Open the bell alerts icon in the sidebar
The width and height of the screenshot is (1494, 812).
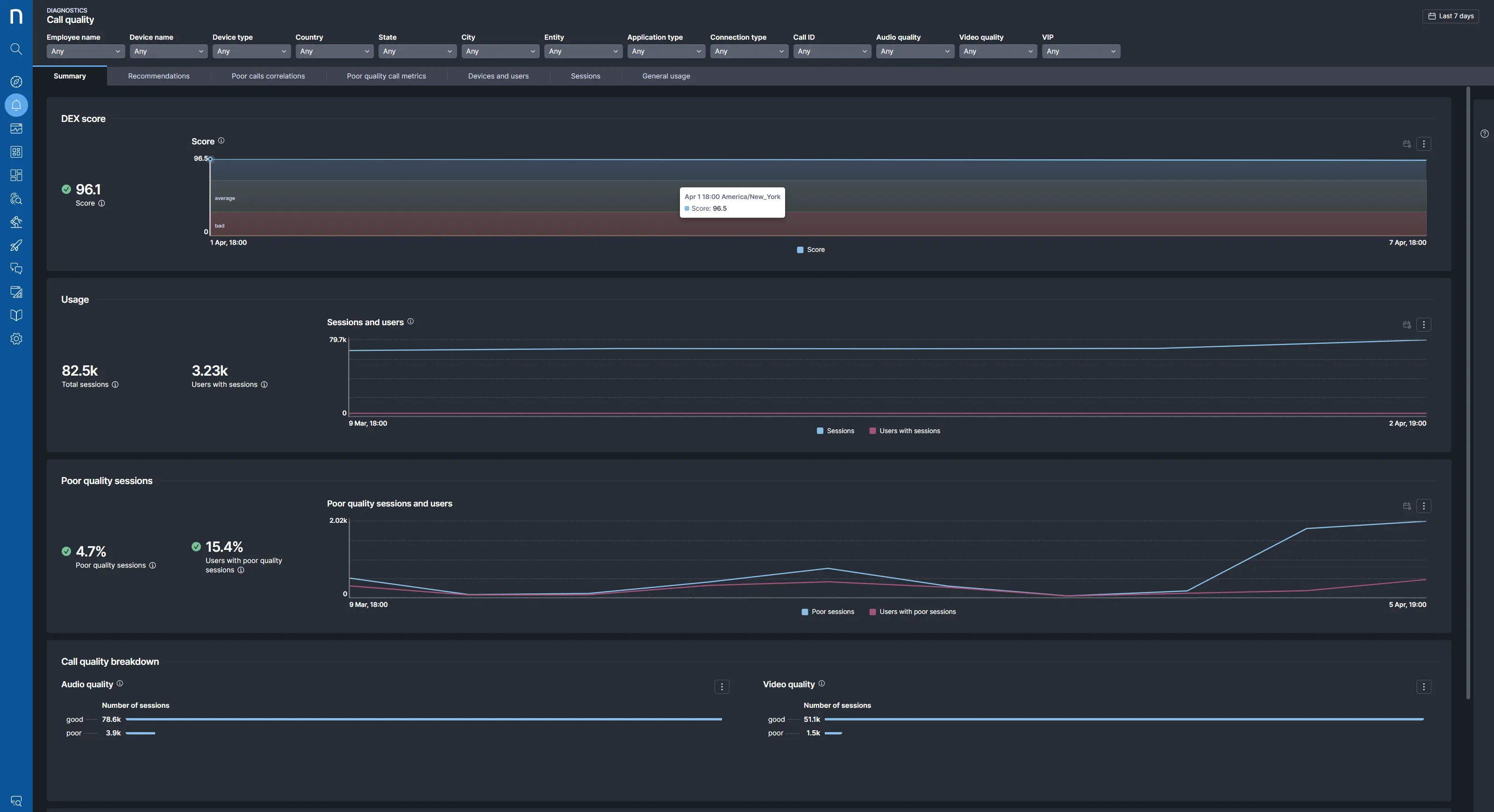coord(16,105)
